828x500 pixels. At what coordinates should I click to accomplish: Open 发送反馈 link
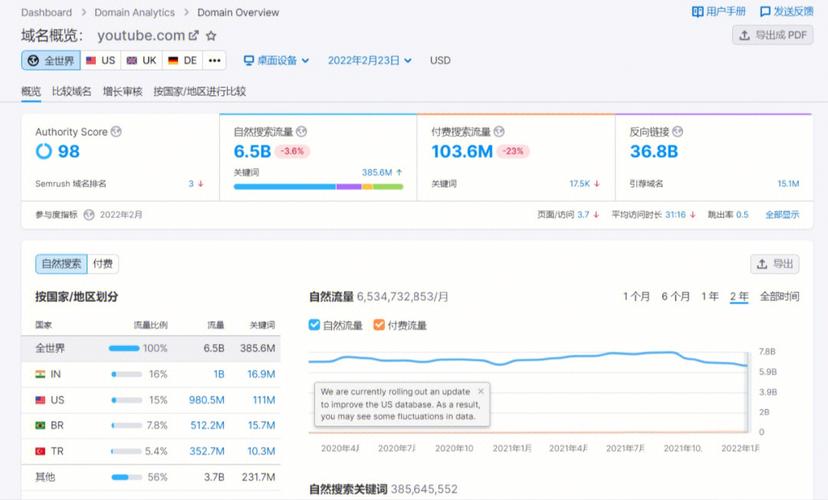pos(786,12)
